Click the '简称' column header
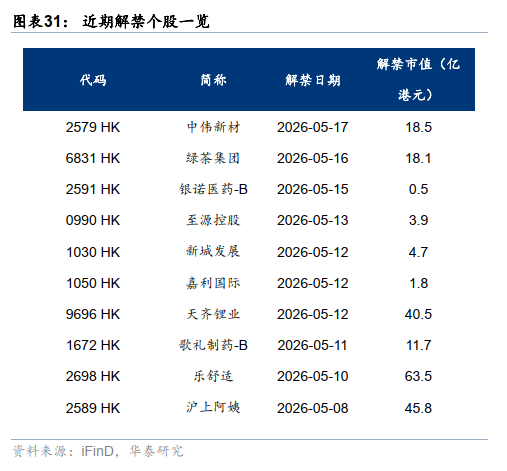507x471 pixels. pos(213,80)
